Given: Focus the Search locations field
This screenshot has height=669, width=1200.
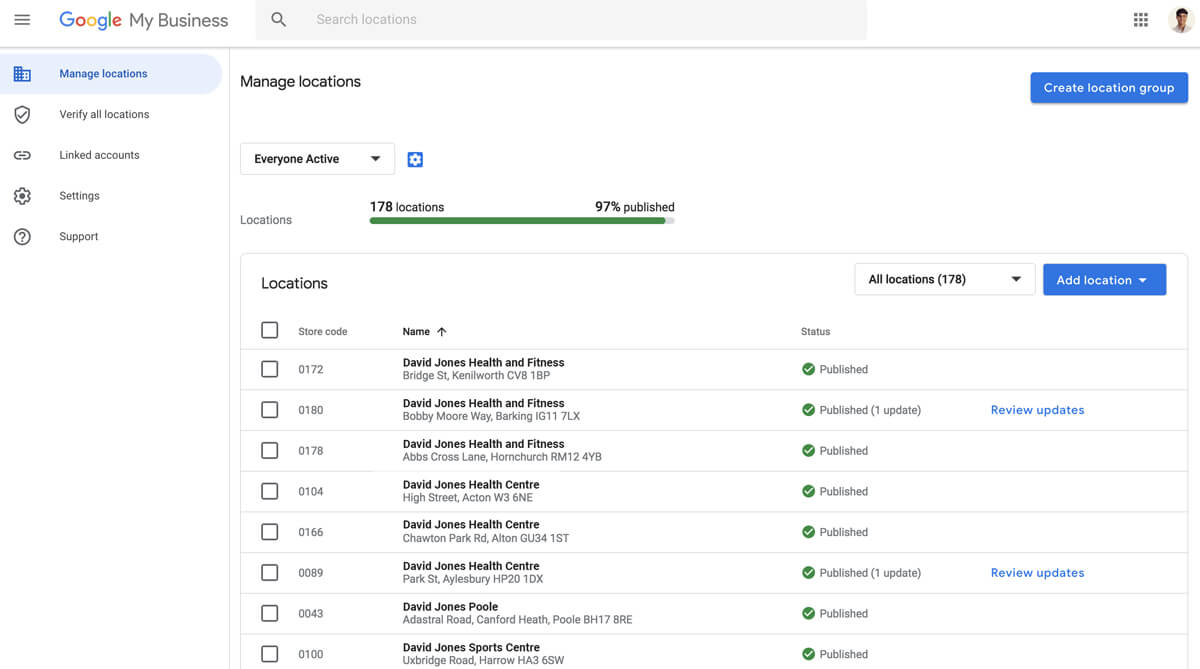Looking at the screenshot, I should pos(580,20).
